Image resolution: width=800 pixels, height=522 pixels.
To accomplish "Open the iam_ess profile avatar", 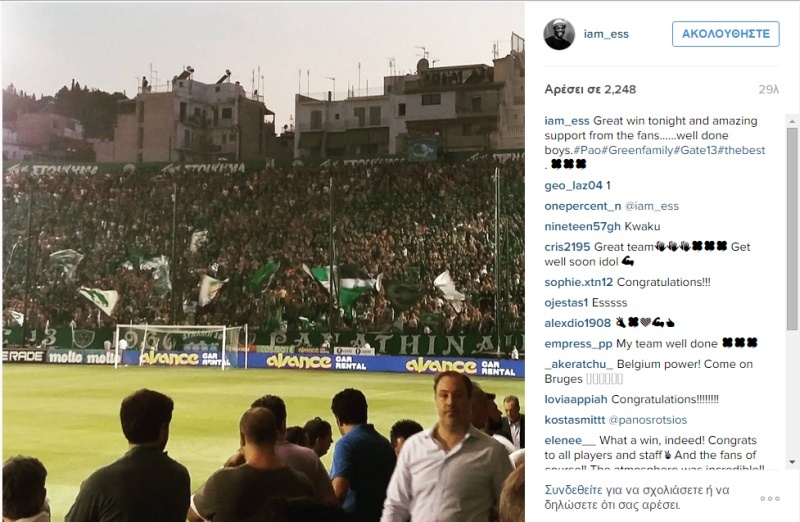I will pos(559,34).
